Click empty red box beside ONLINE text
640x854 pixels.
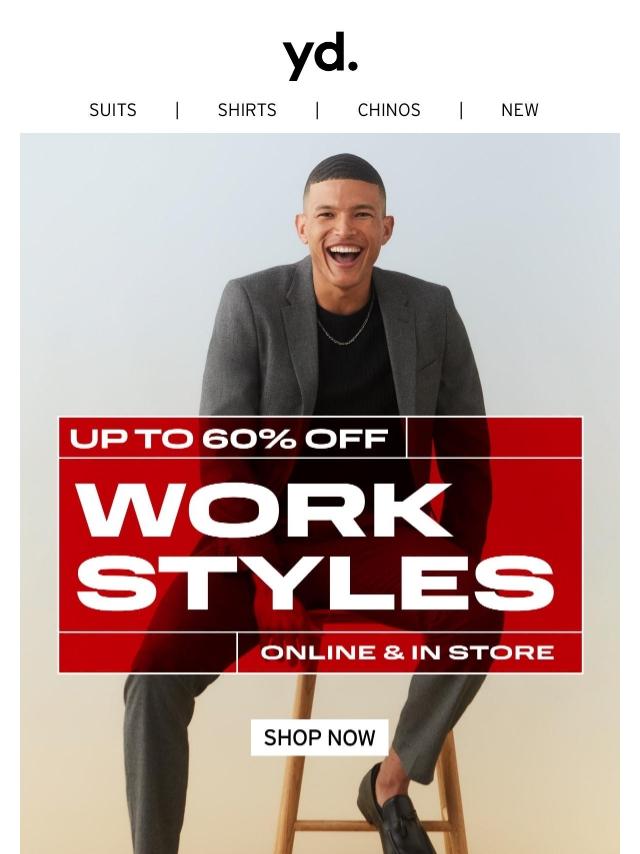click(148, 652)
